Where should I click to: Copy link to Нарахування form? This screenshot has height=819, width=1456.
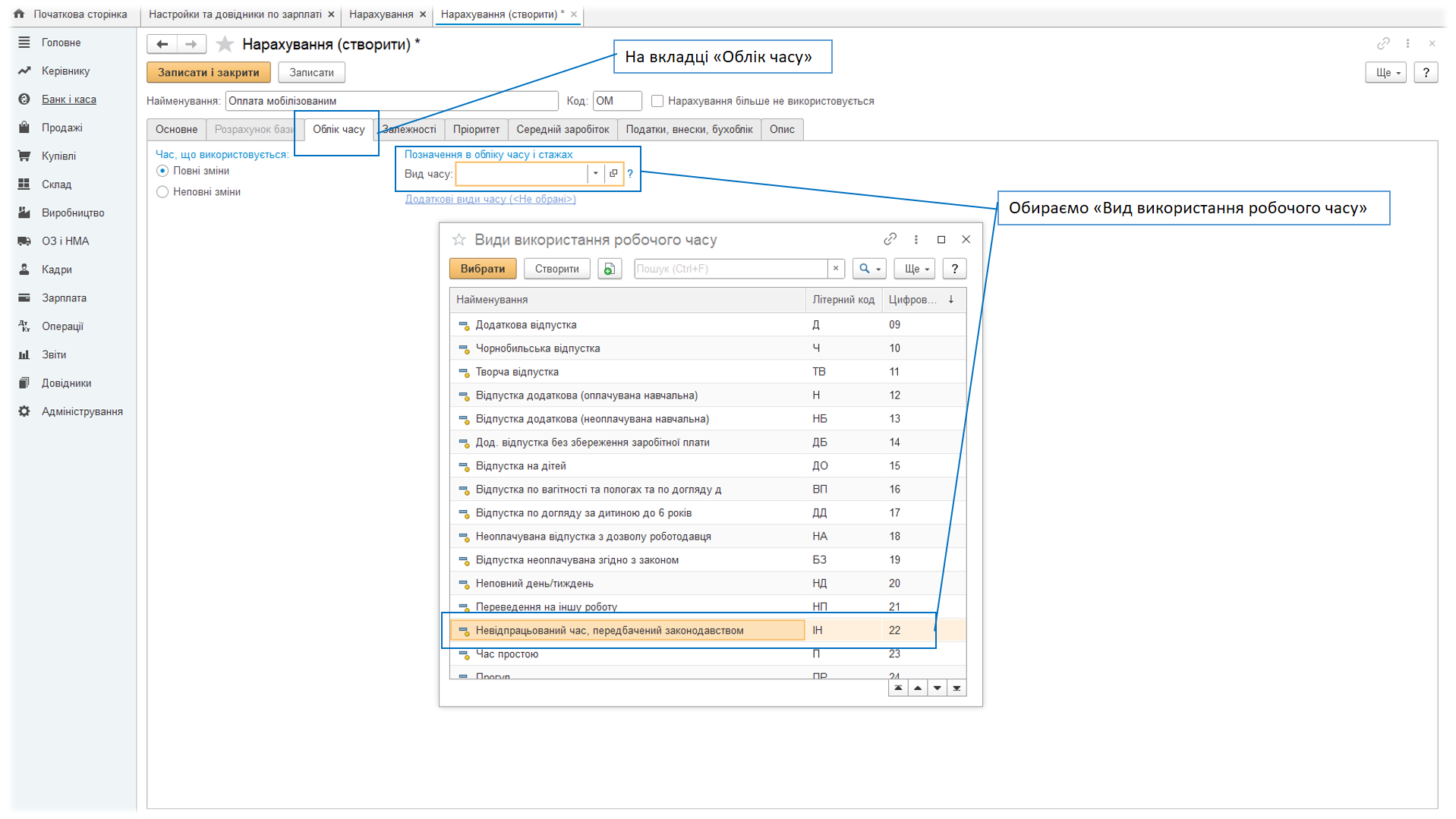(x=1383, y=43)
